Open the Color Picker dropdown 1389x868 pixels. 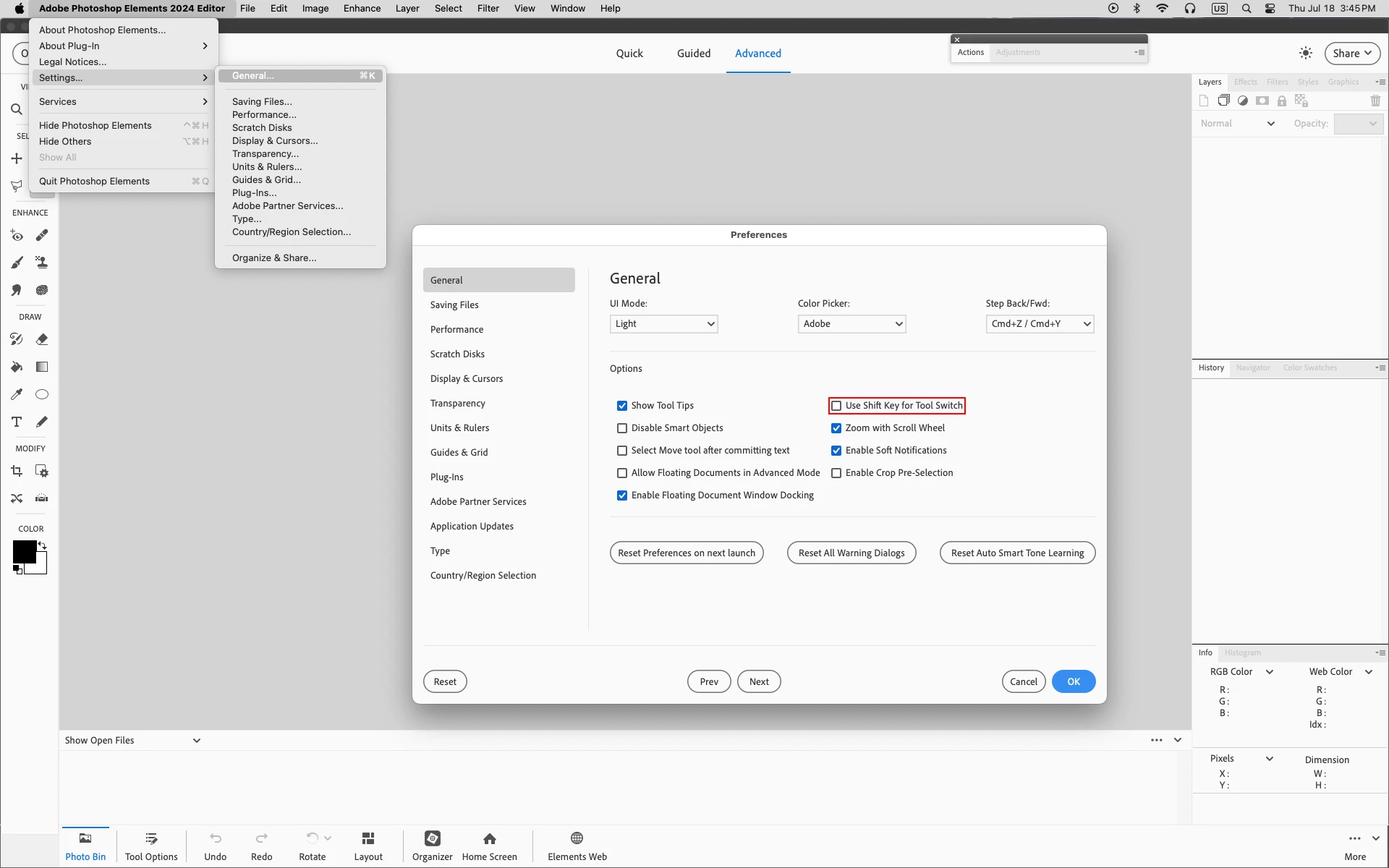tap(851, 324)
